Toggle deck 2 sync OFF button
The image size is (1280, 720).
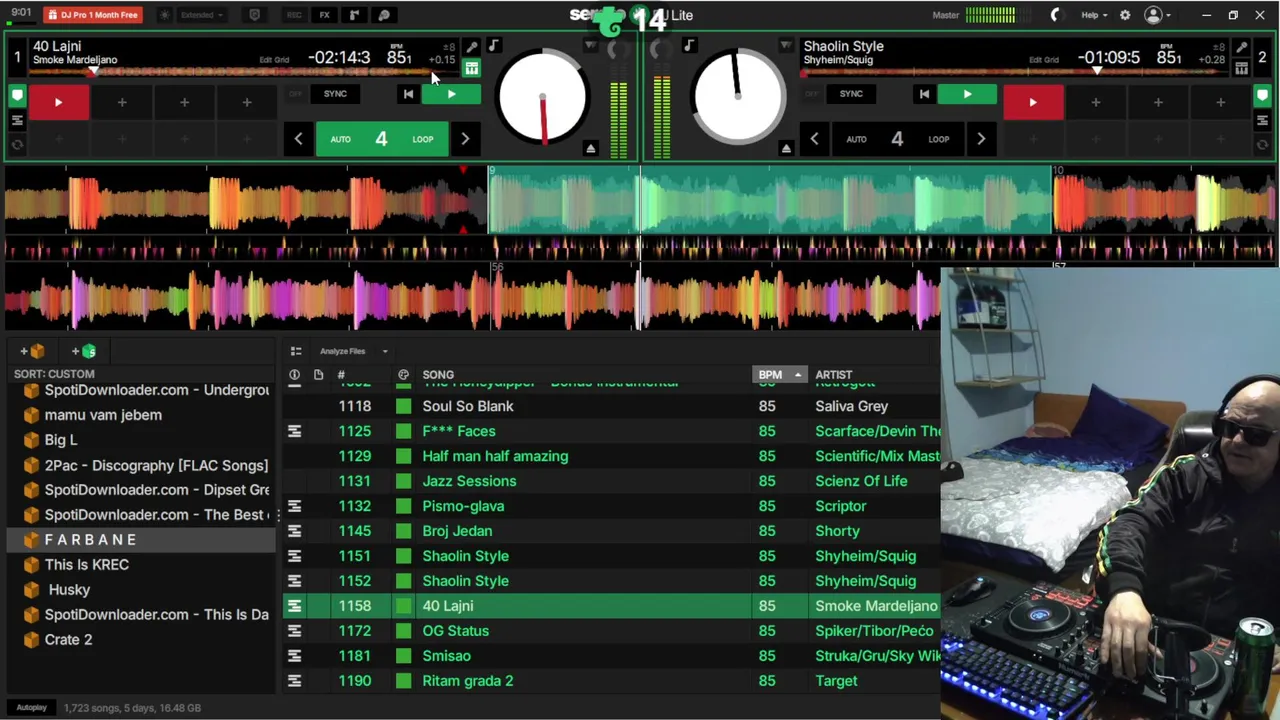pyautogui.click(x=811, y=94)
